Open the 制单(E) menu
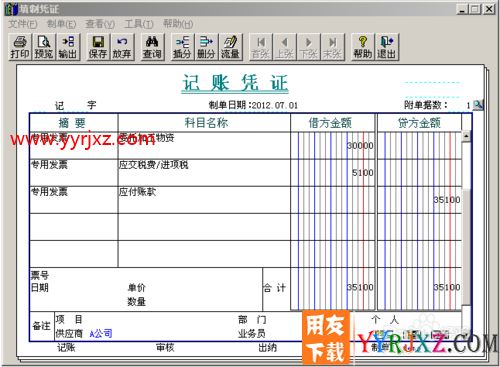500x367 pixels. click(61, 24)
